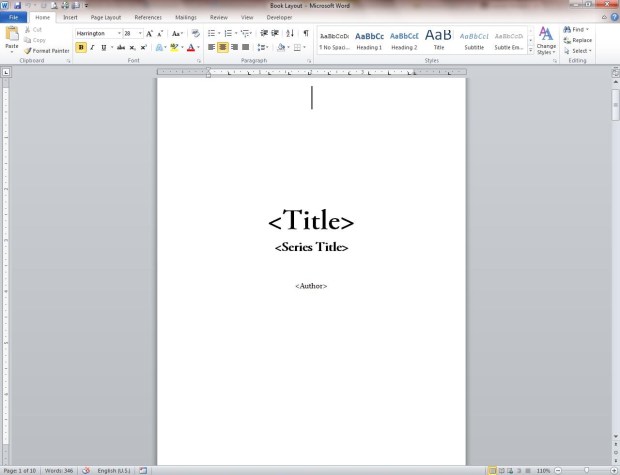Click the Clear Formatting icon
The image size is (620, 475).
195,34
